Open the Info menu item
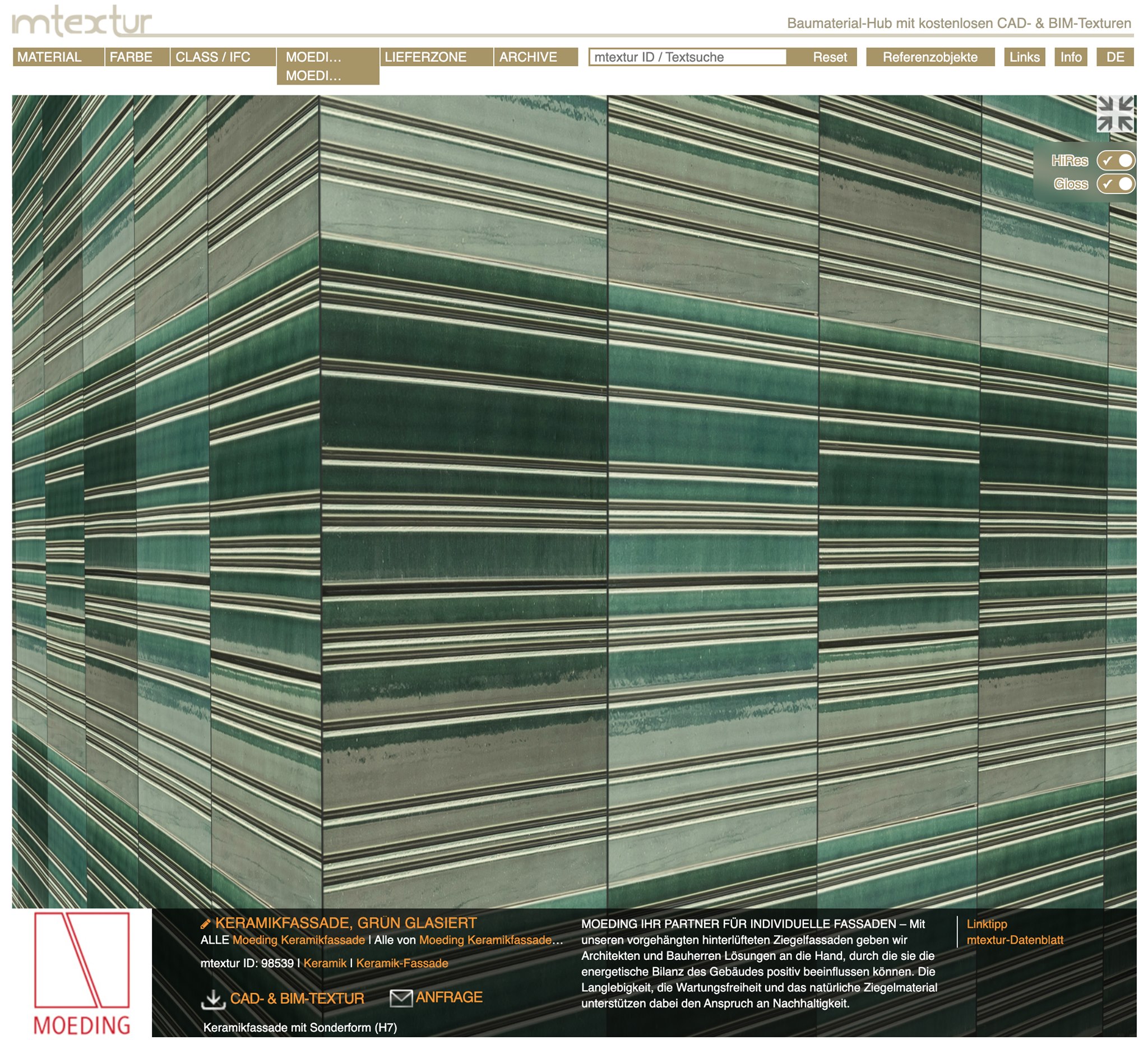 (x=1071, y=57)
